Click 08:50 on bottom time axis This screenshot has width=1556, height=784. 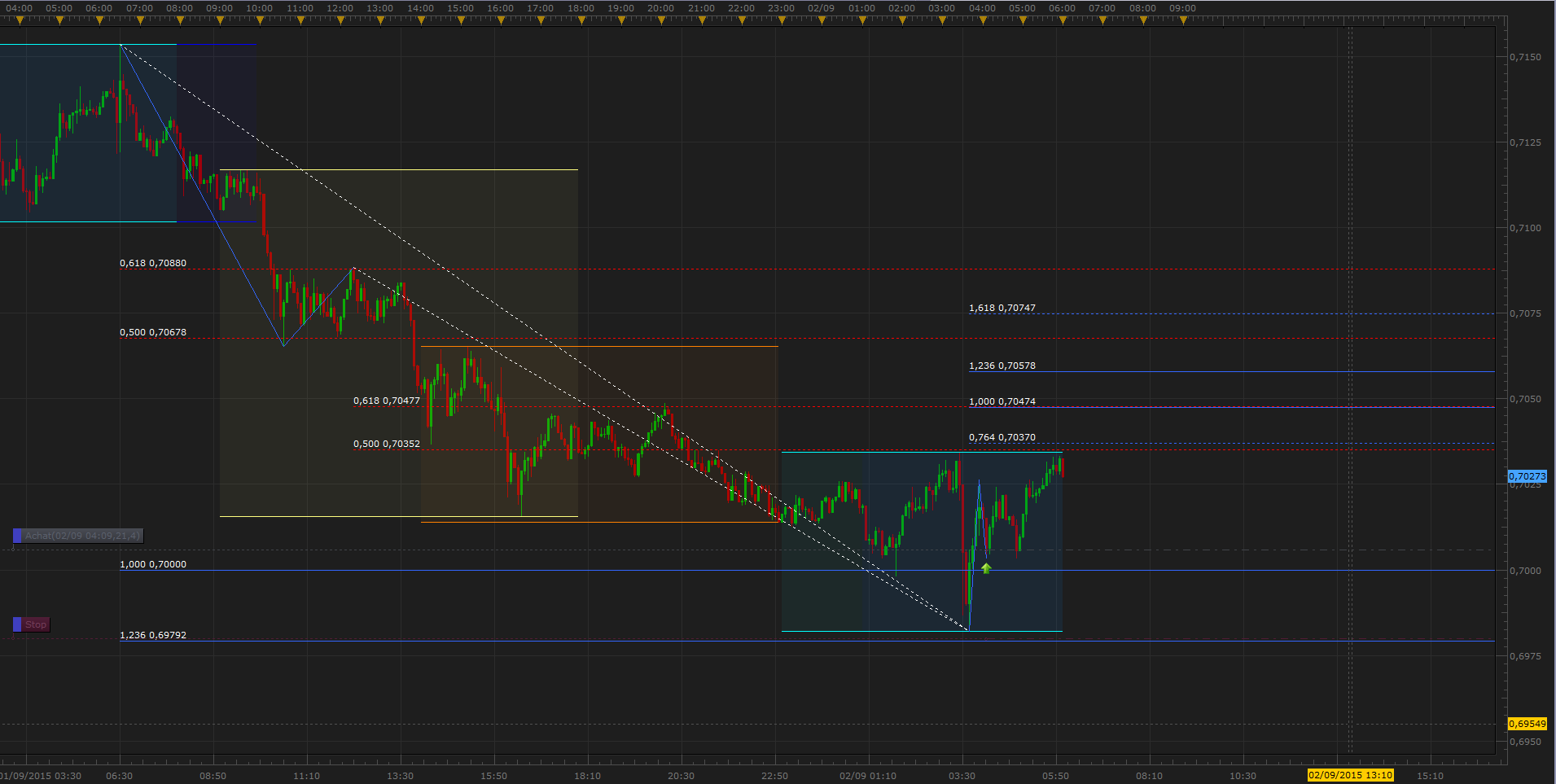213,776
